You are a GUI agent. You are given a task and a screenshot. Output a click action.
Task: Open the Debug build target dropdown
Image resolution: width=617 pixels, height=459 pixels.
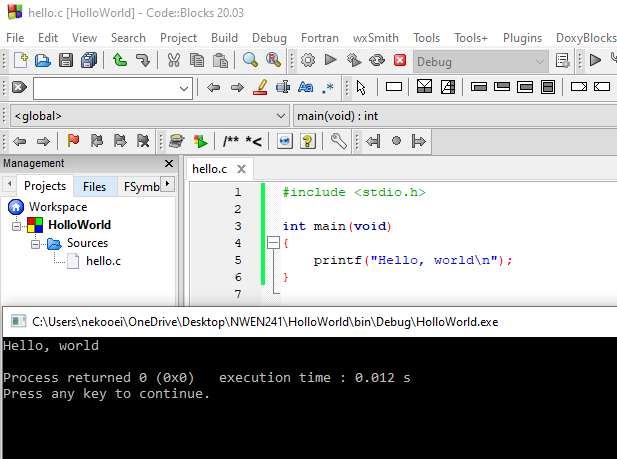(x=480, y=61)
